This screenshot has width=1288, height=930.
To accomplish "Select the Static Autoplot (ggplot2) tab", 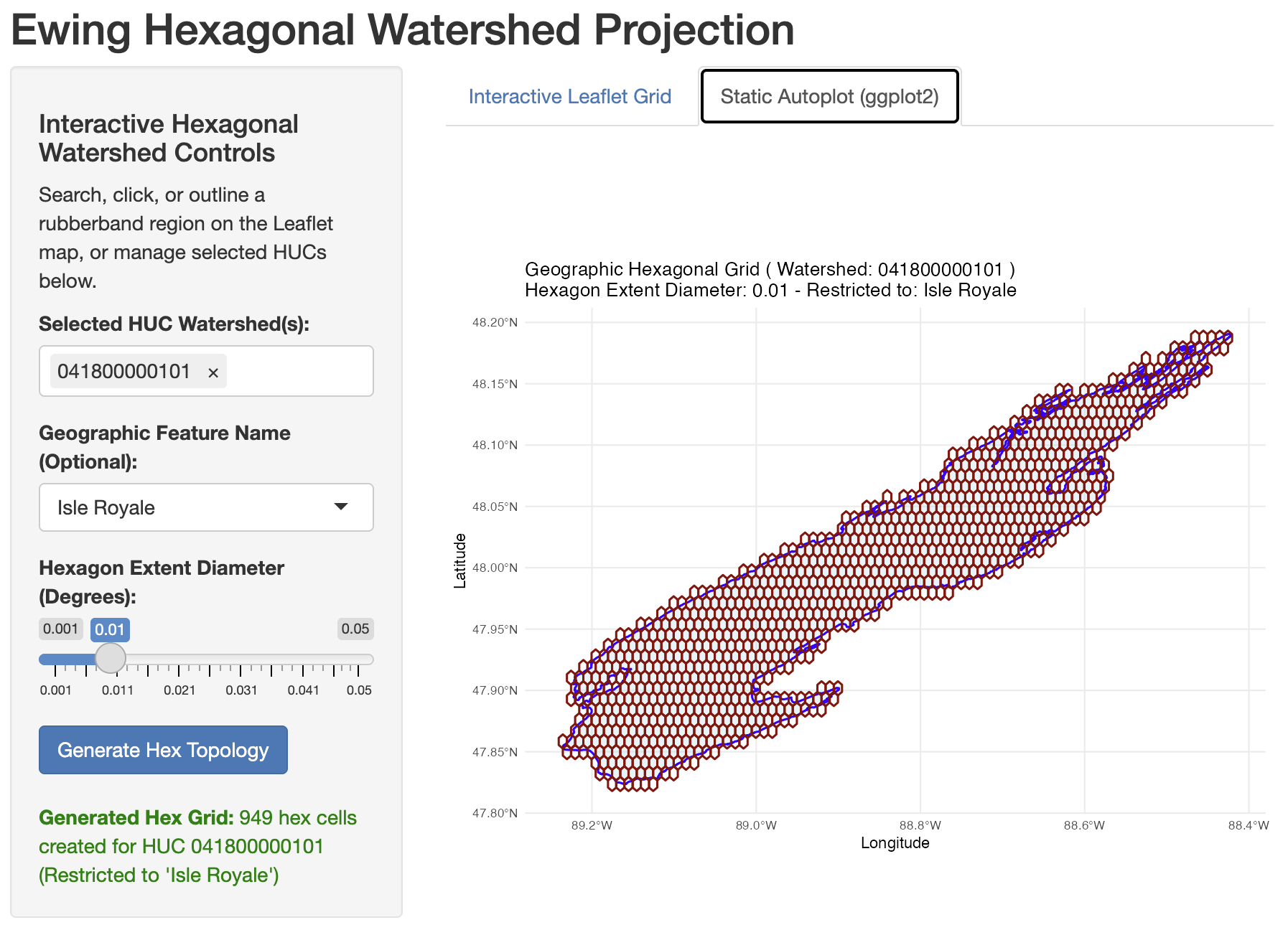I will coord(829,97).
